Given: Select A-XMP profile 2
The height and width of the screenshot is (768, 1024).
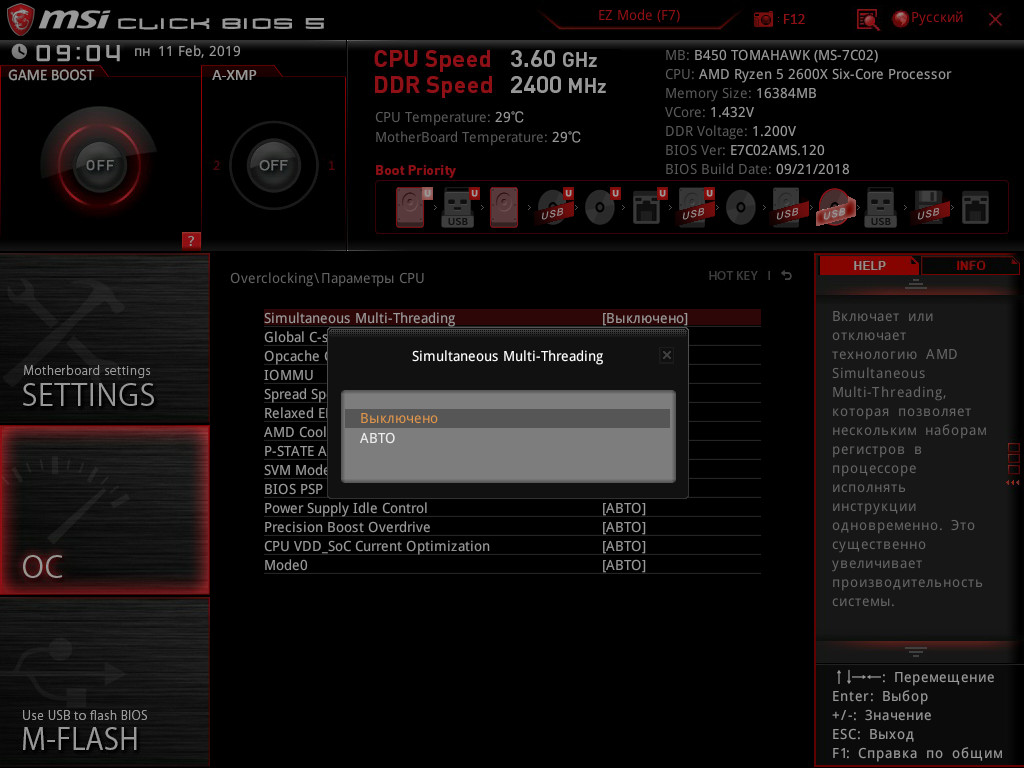Looking at the screenshot, I should pos(216,165).
